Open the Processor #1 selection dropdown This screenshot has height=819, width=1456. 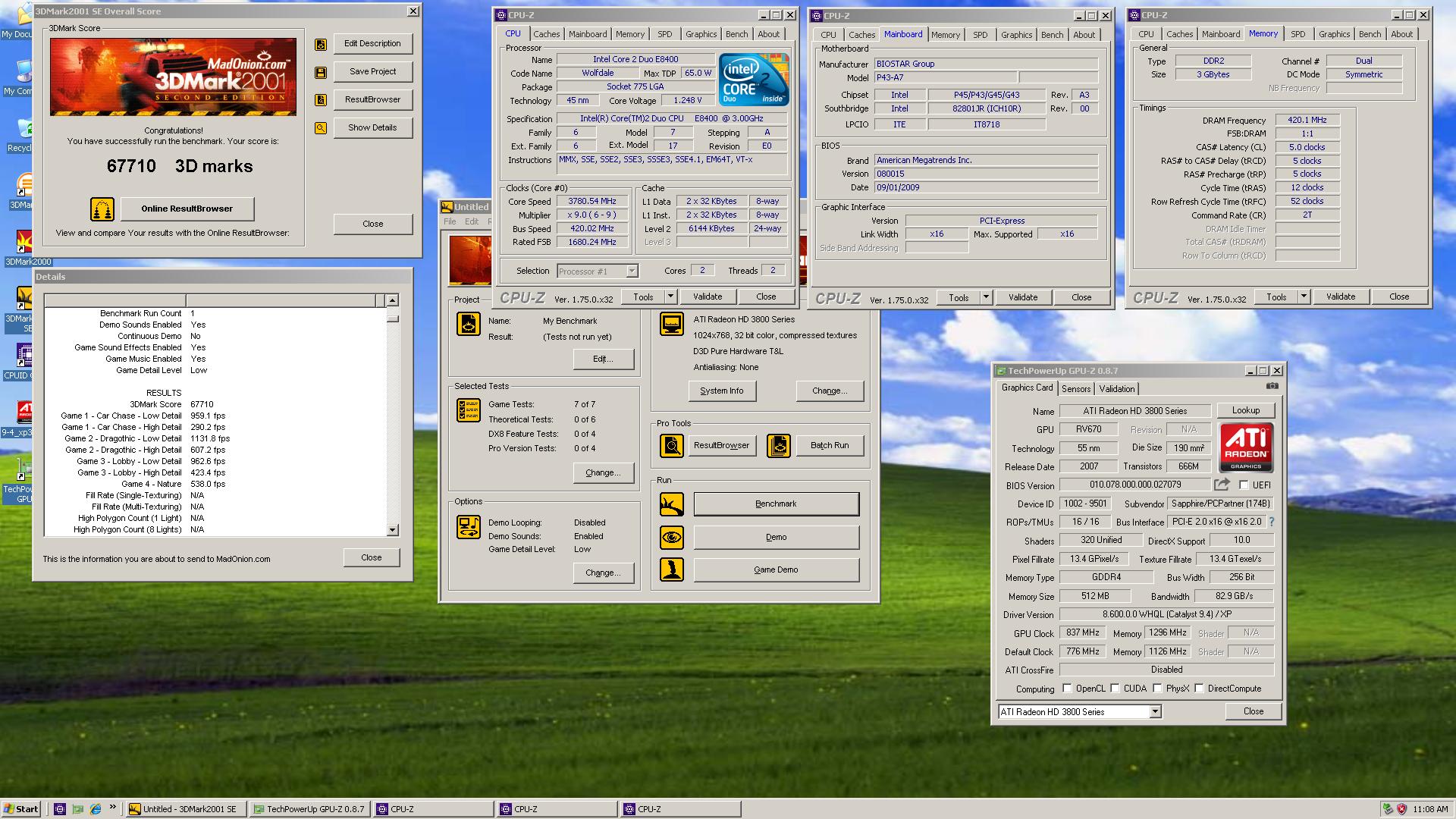click(x=632, y=271)
